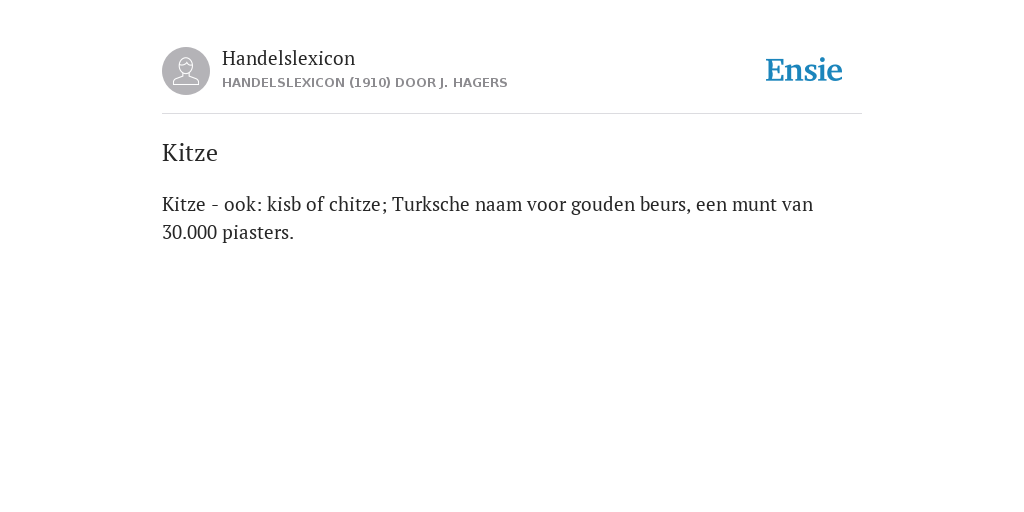Click the word Turksche in the definition

point(431,204)
